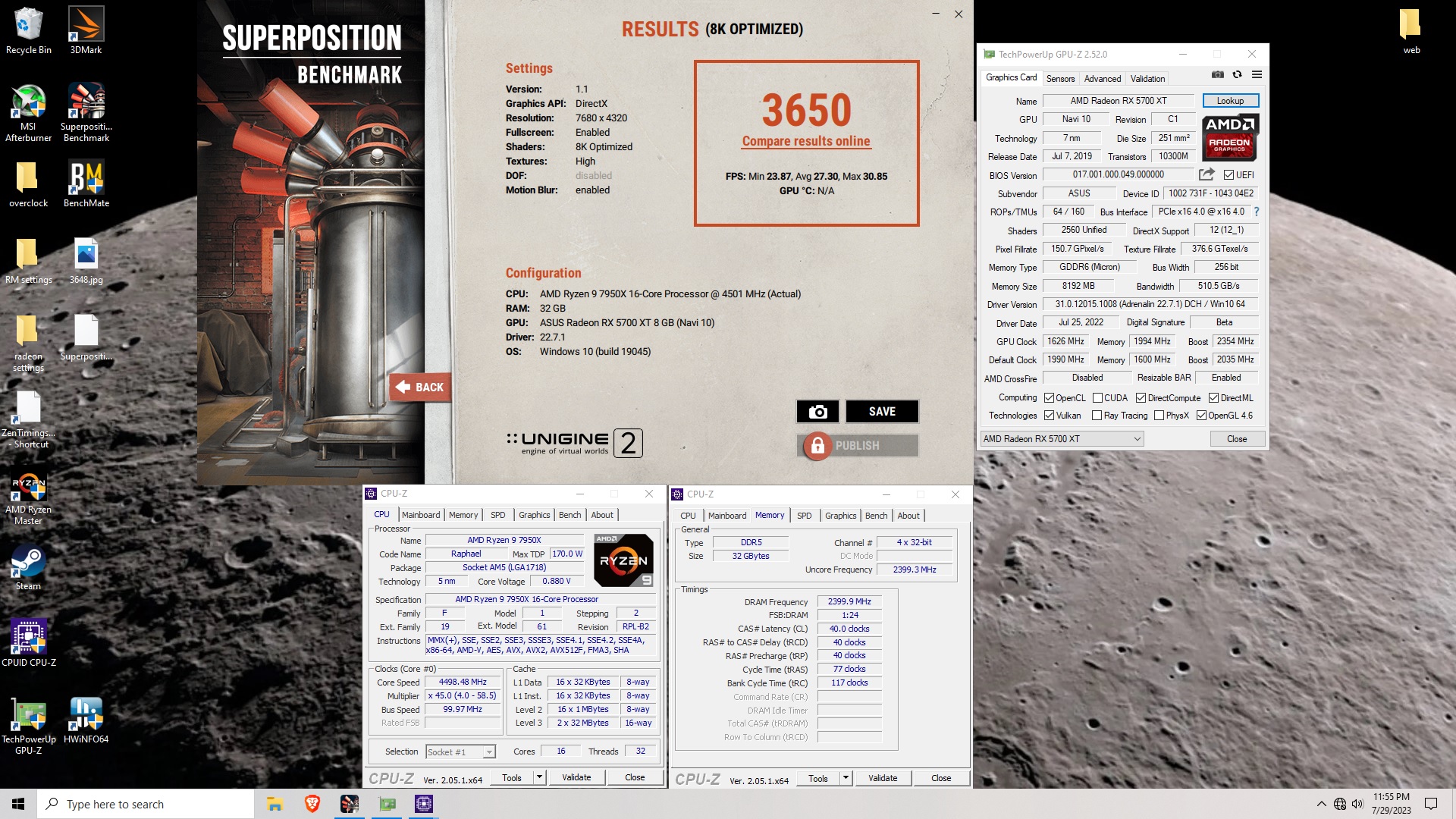Switch to CPU-Z taskbar icon
The image size is (1456, 819).
(423, 804)
